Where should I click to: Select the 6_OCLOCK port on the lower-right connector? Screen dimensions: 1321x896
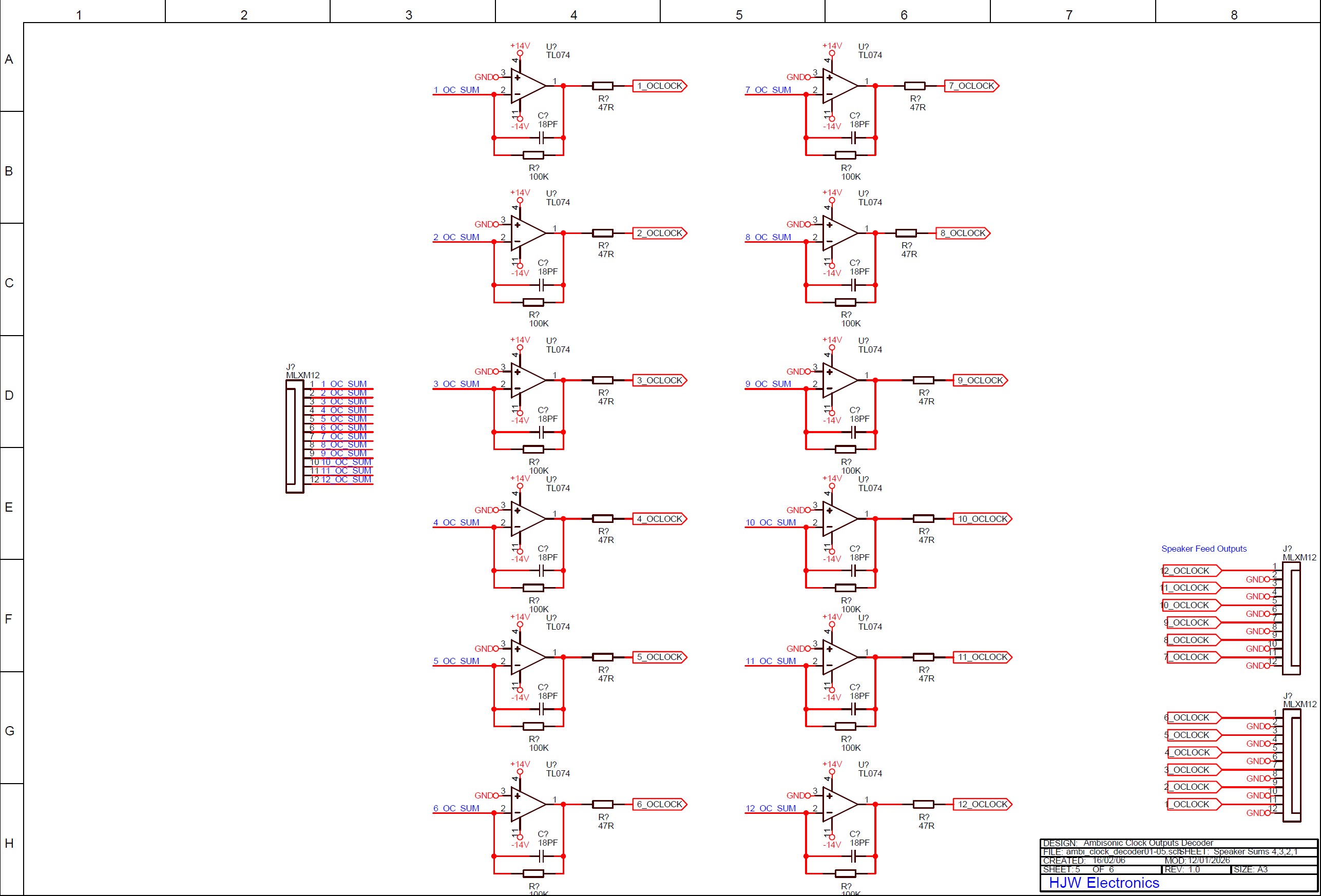tap(1190, 717)
